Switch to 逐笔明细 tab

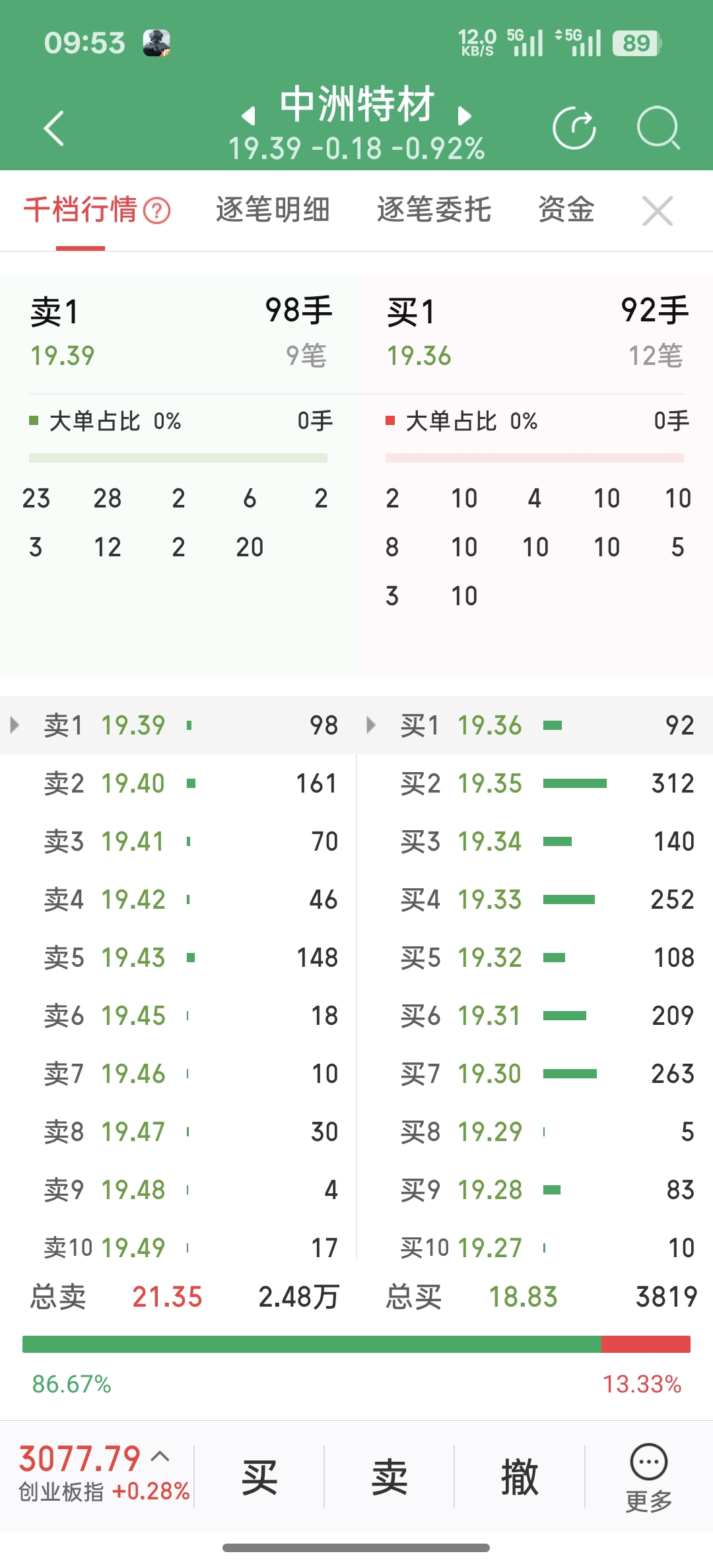point(273,210)
